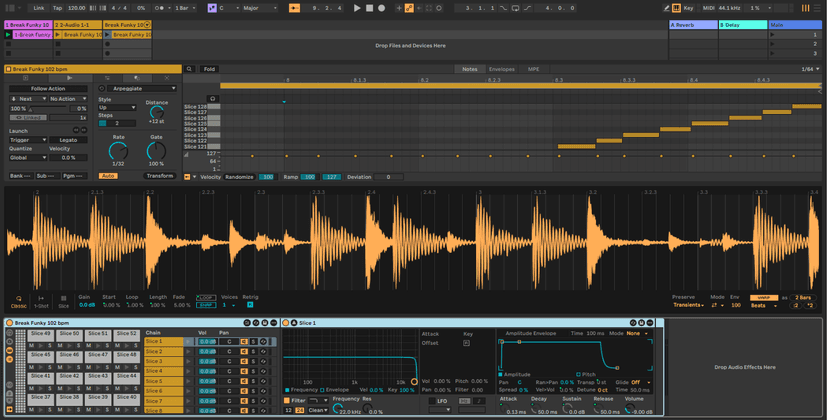Adjust the Distance knob
828x420 pixels.
click(157, 112)
